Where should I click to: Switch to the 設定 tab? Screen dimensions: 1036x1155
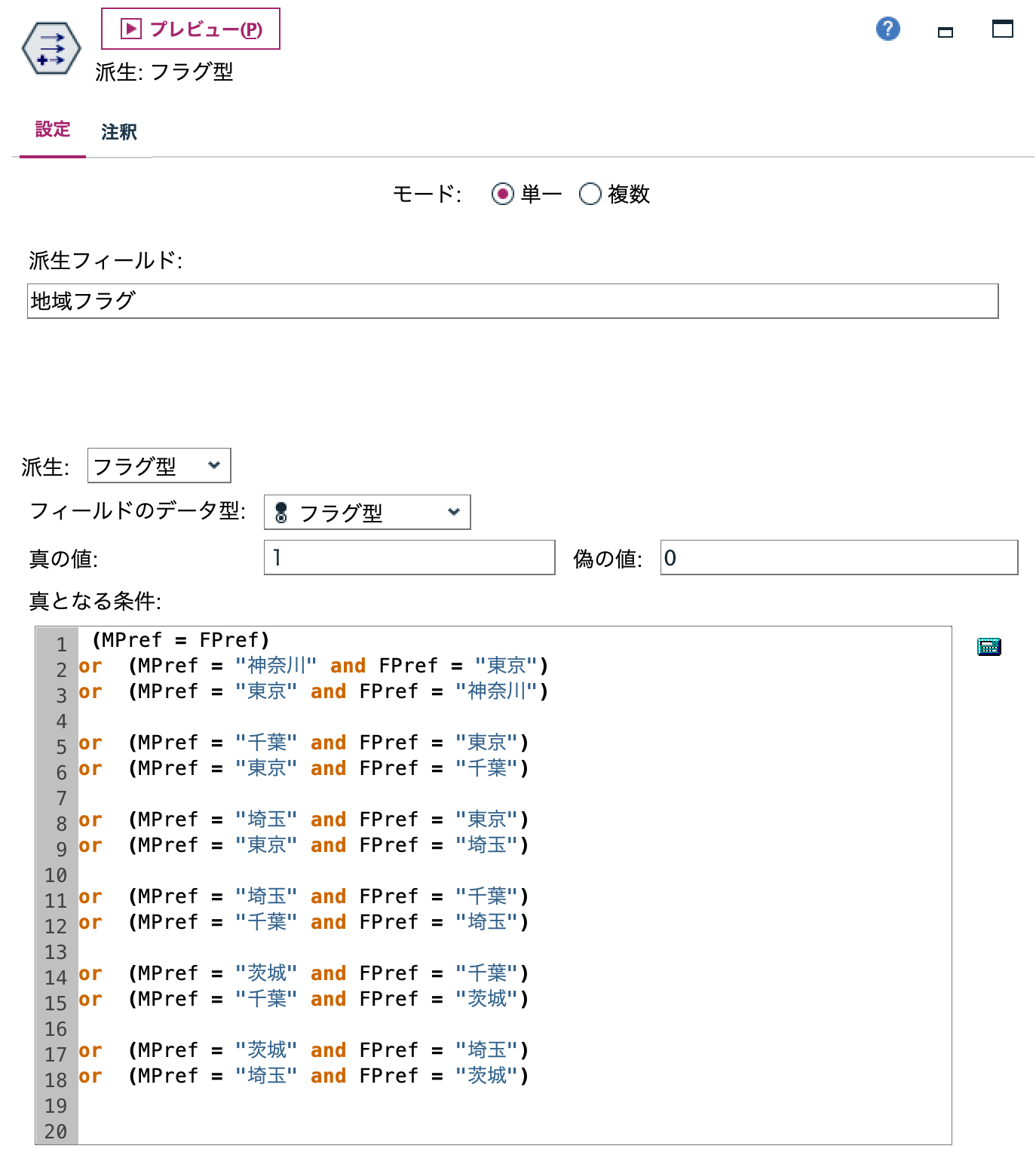(x=51, y=130)
